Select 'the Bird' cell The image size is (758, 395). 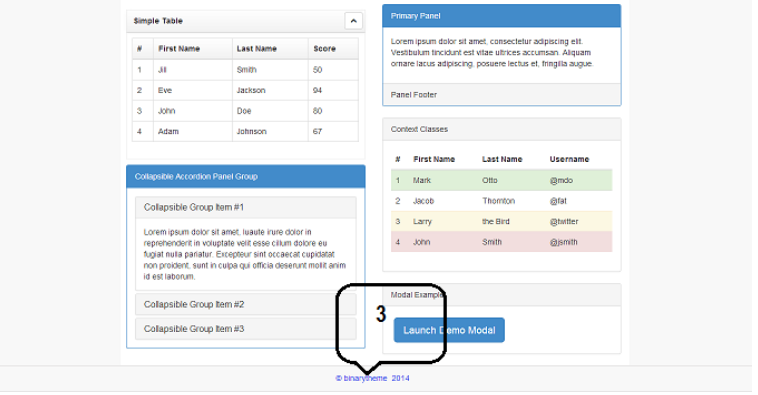coord(496,221)
